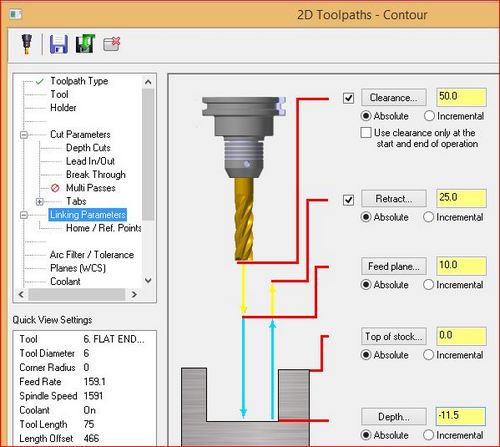Select Absolute for Depth
The height and width of the screenshot is (447, 500).
pos(366,435)
